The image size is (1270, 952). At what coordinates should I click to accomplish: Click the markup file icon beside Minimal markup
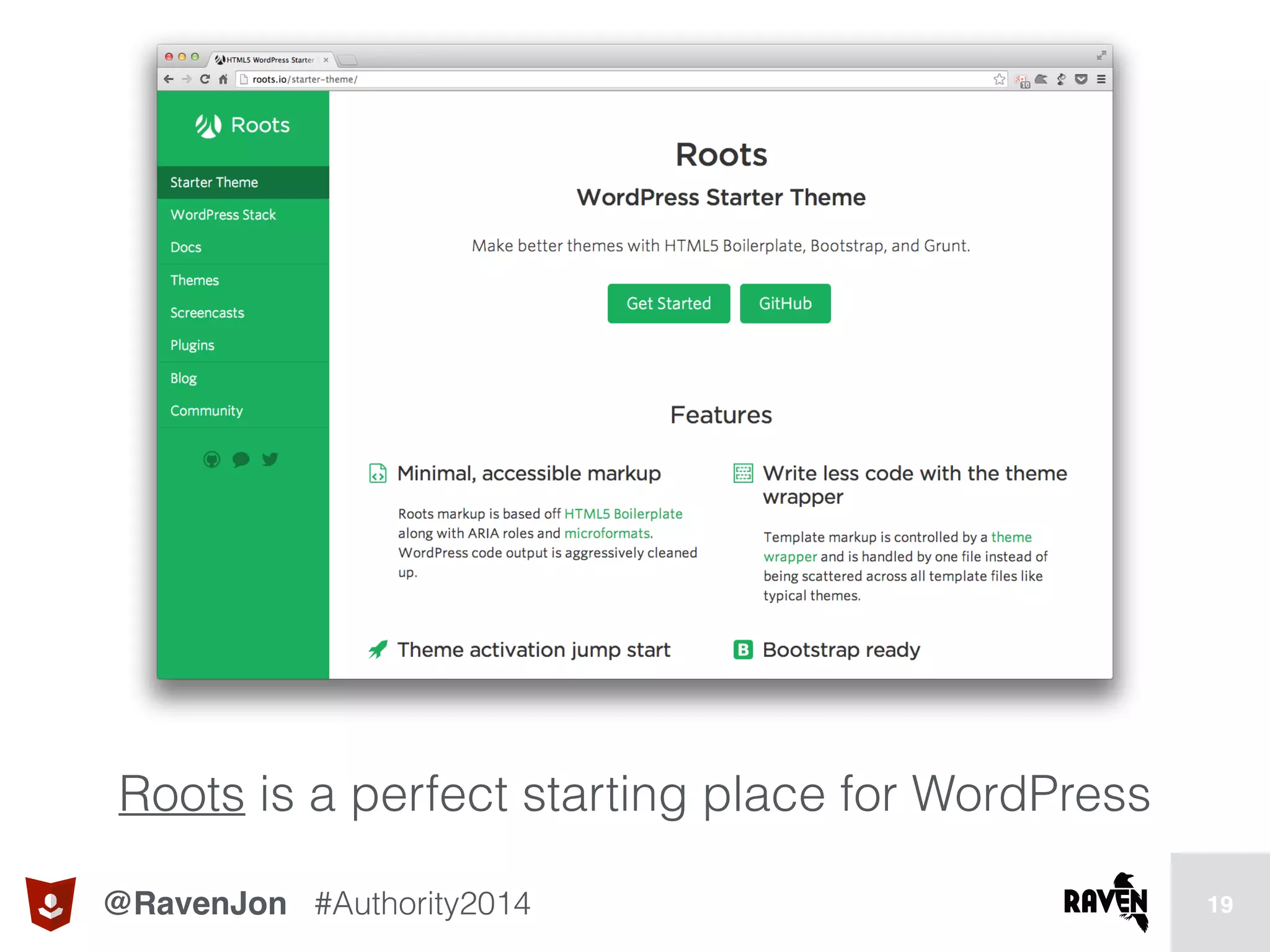coord(378,474)
